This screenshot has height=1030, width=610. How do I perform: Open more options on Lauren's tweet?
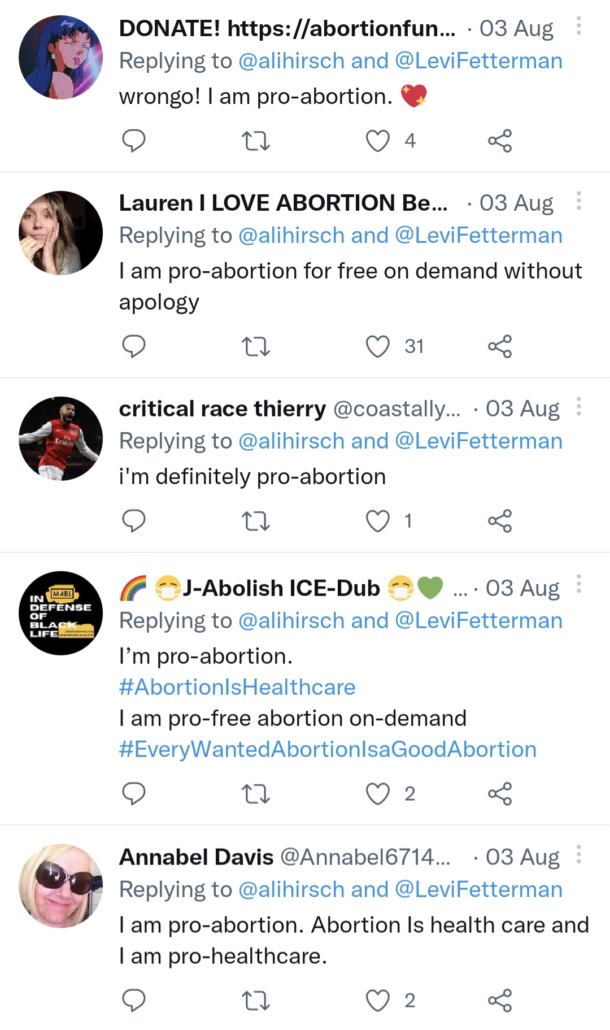pos(579,202)
